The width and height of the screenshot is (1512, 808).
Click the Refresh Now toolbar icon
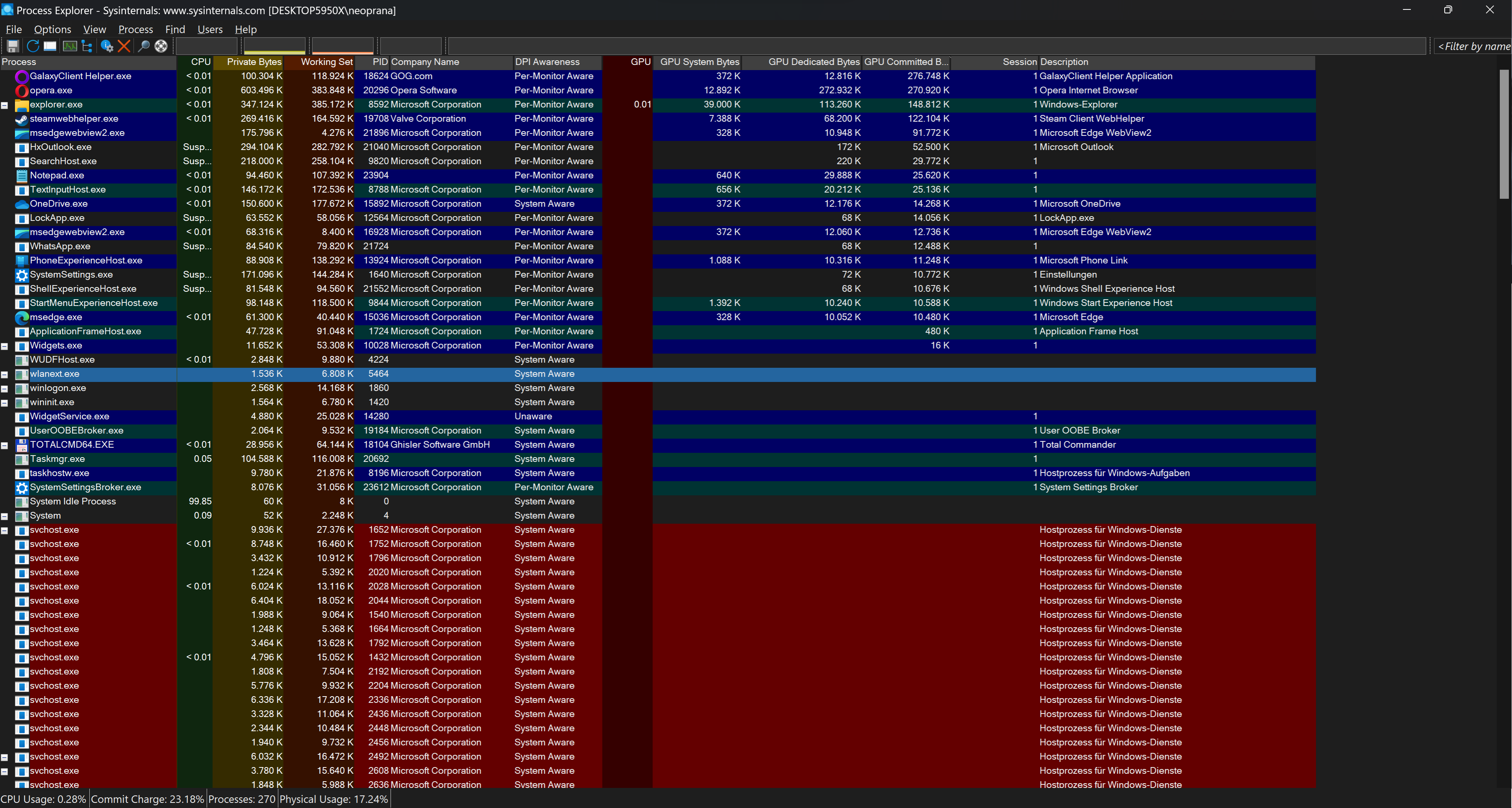pos(32,46)
